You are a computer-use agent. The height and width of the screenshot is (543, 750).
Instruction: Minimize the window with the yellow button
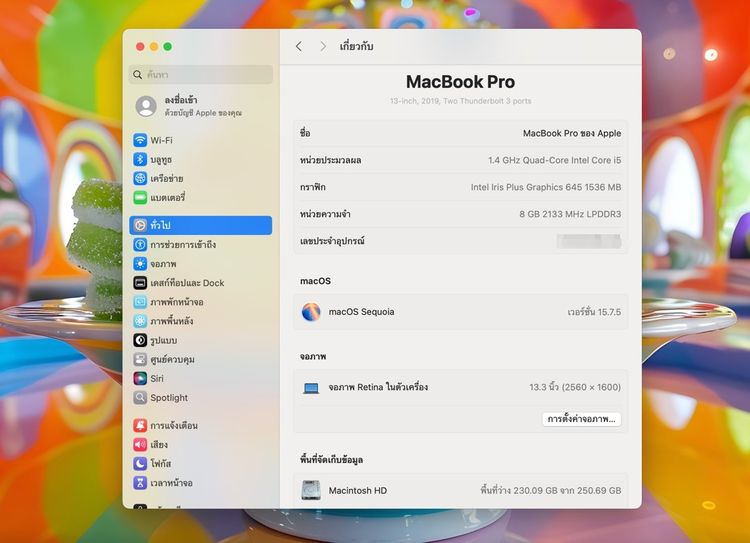[154, 46]
